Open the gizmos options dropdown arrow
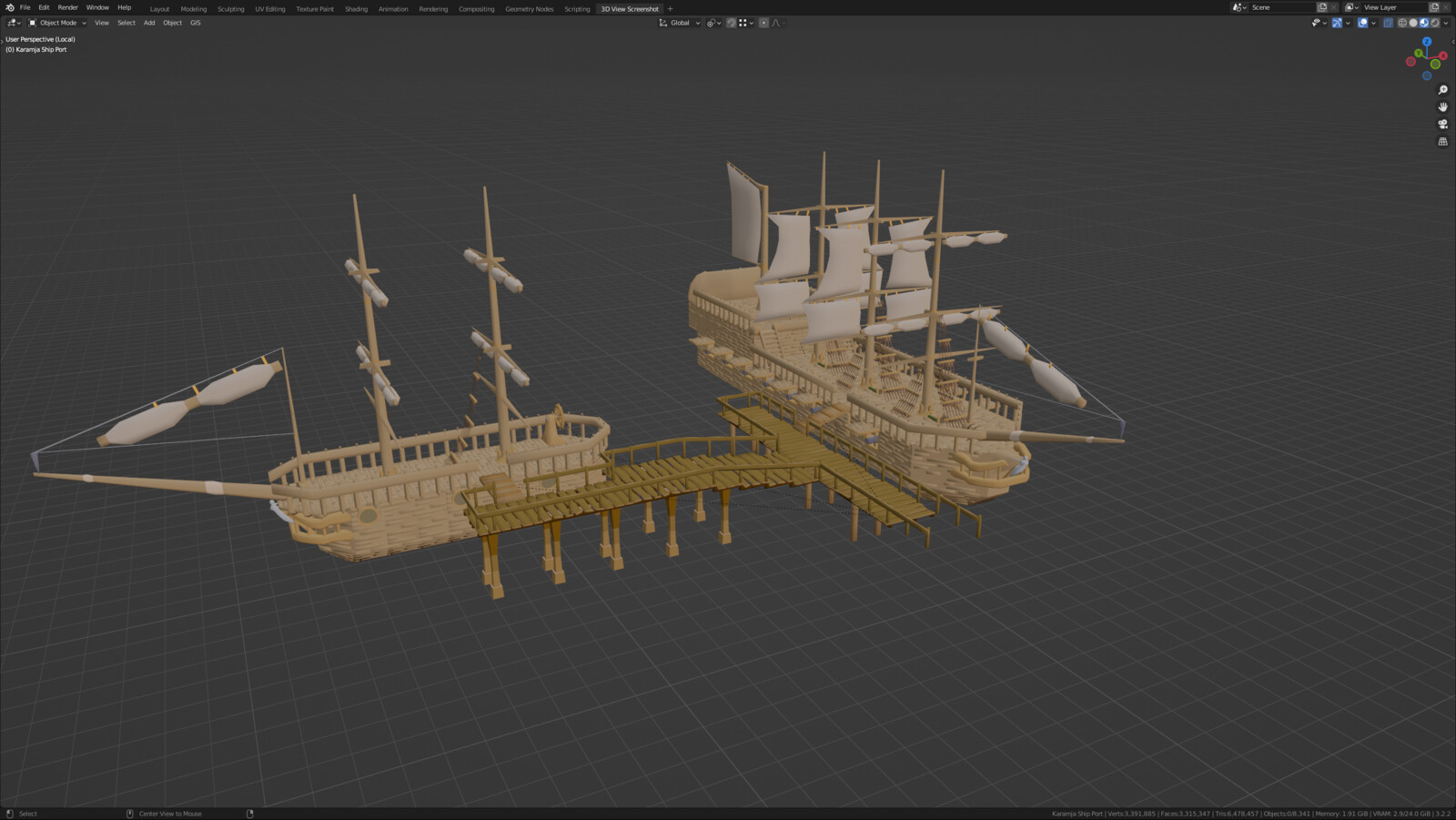 pyautogui.click(x=1348, y=23)
